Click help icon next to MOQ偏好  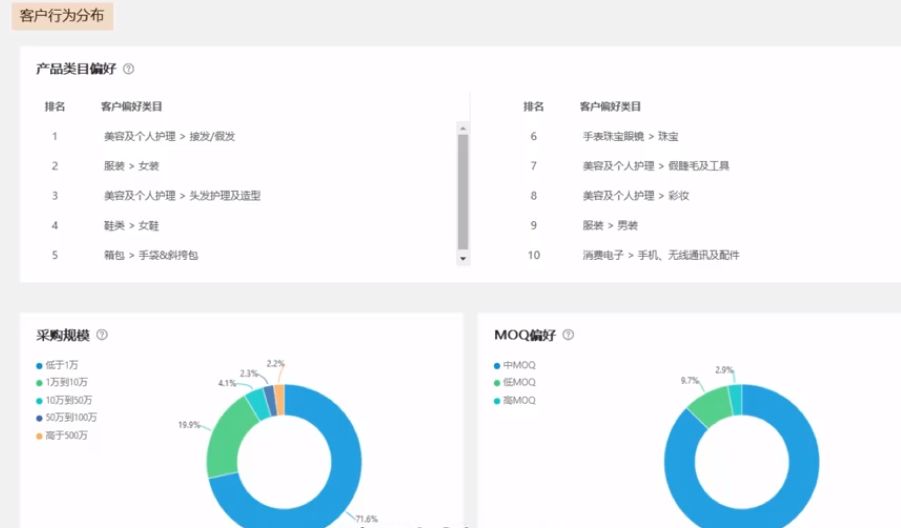coord(568,335)
